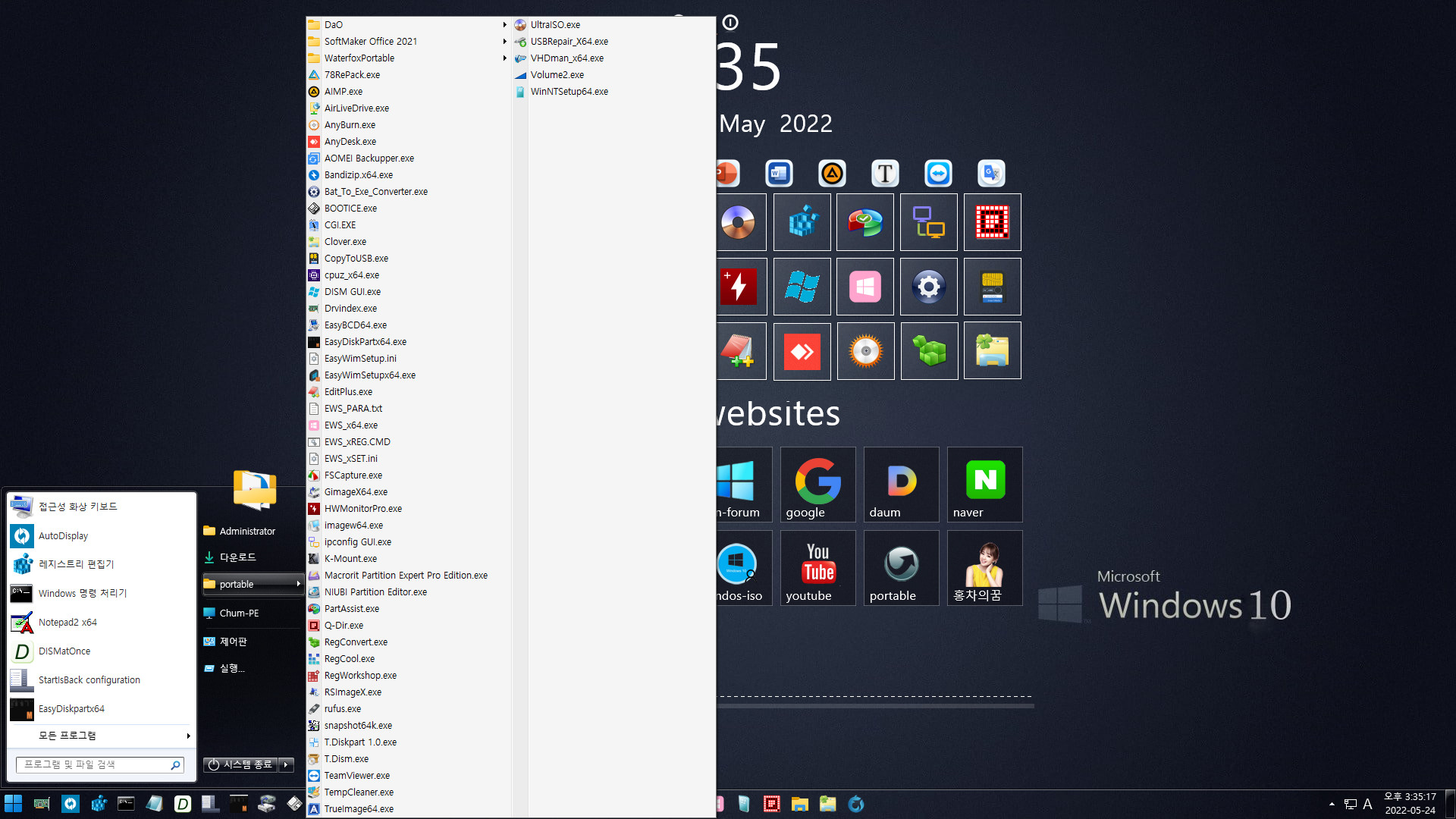The width and height of the screenshot is (1456, 819).
Task: Launch DISM GUI.exe from the list
Action: (408, 292)
